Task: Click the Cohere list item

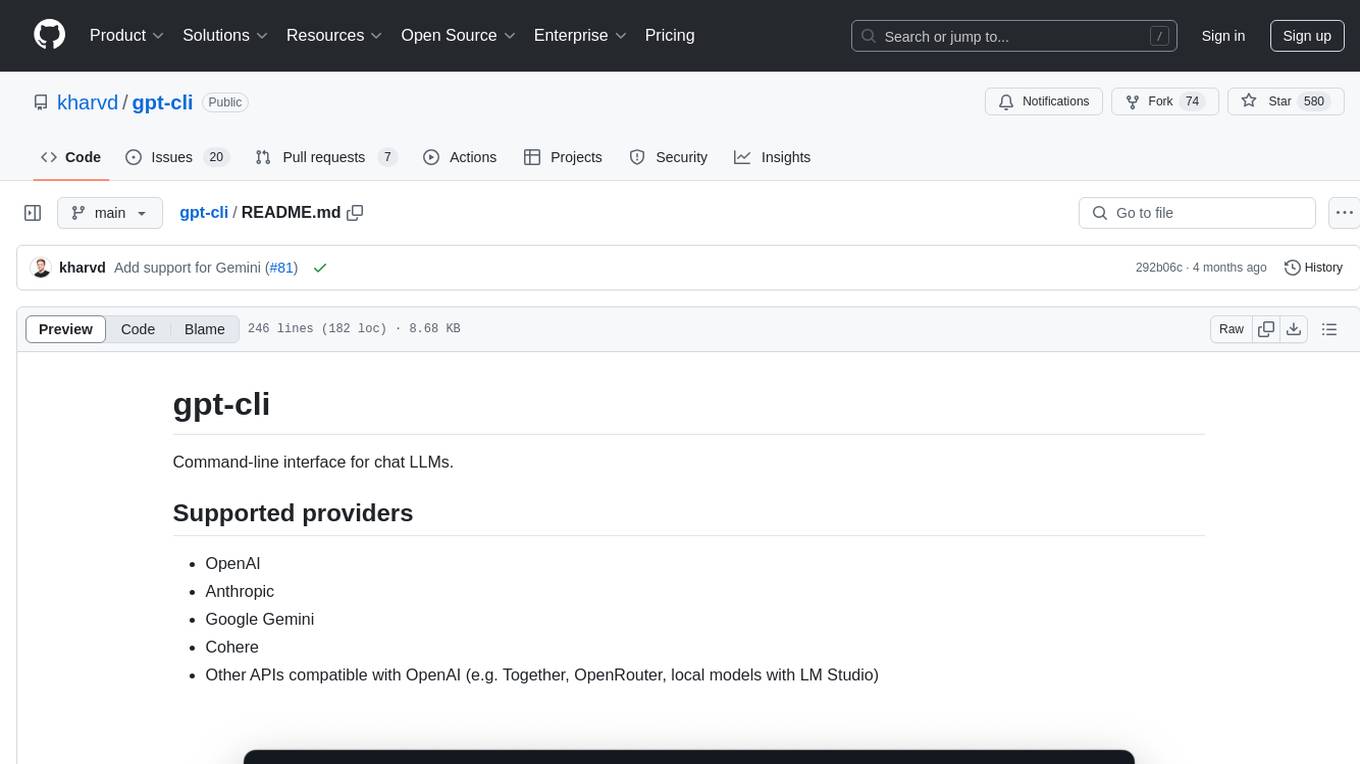Action: click(x=232, y=647)
